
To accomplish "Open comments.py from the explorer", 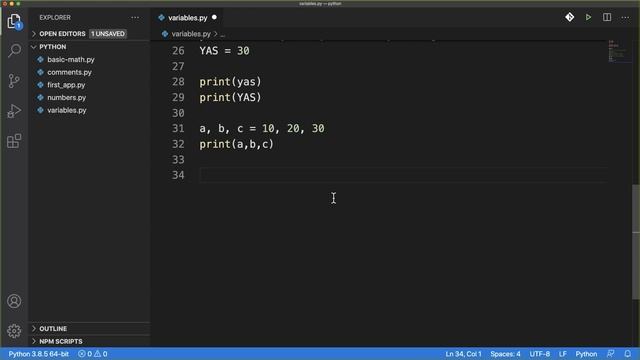I will point(69,72).
